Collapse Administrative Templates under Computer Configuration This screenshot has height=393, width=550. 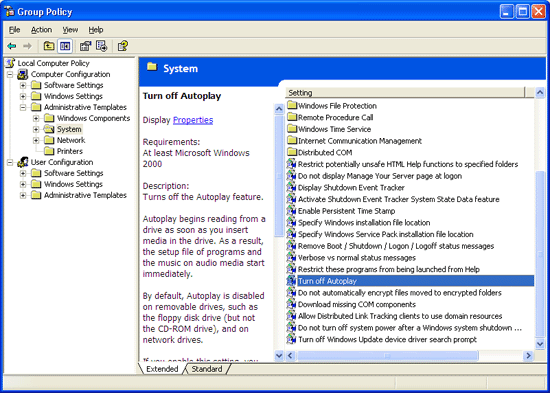(23, 107)
